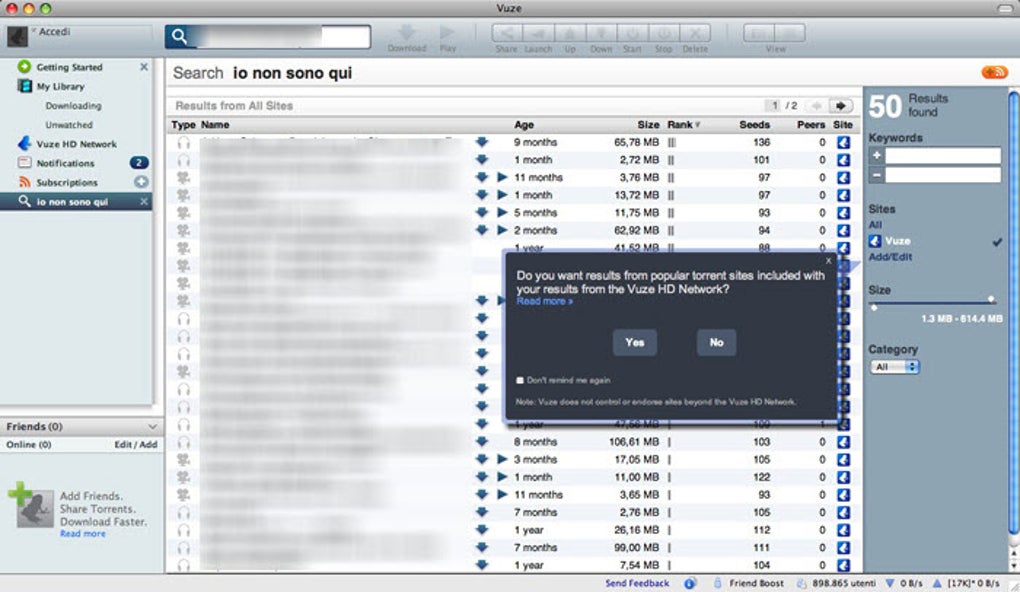
Task: Click the Play toolbar icon
Action: 447,33
